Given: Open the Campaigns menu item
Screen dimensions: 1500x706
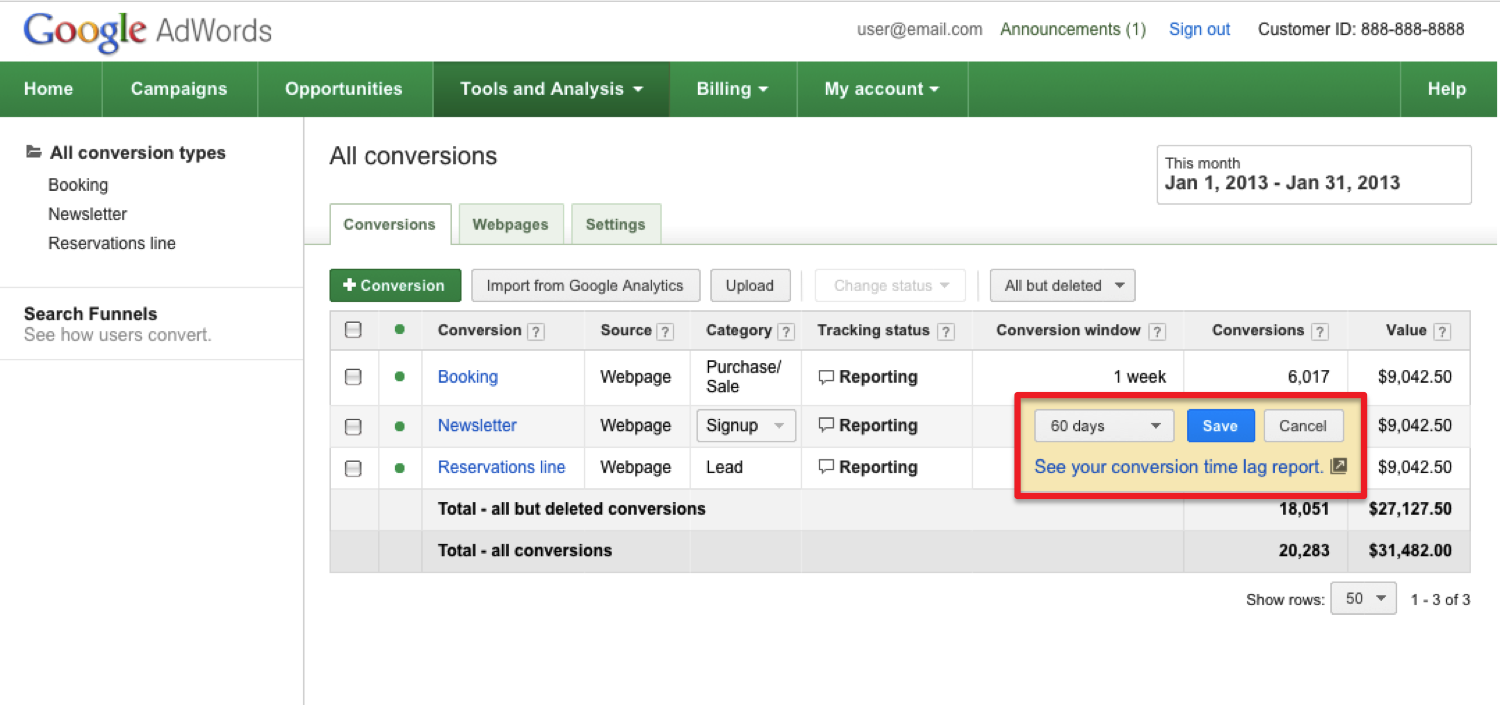Looking at the screenshot, I should [x=179, y=89].
